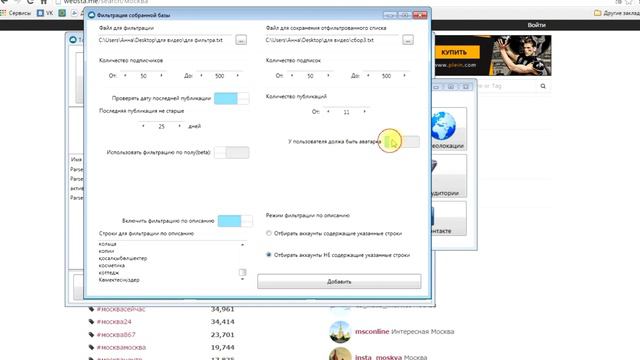Open hashtag #москва24 link
640x360 pixels.
pos(114,322)
